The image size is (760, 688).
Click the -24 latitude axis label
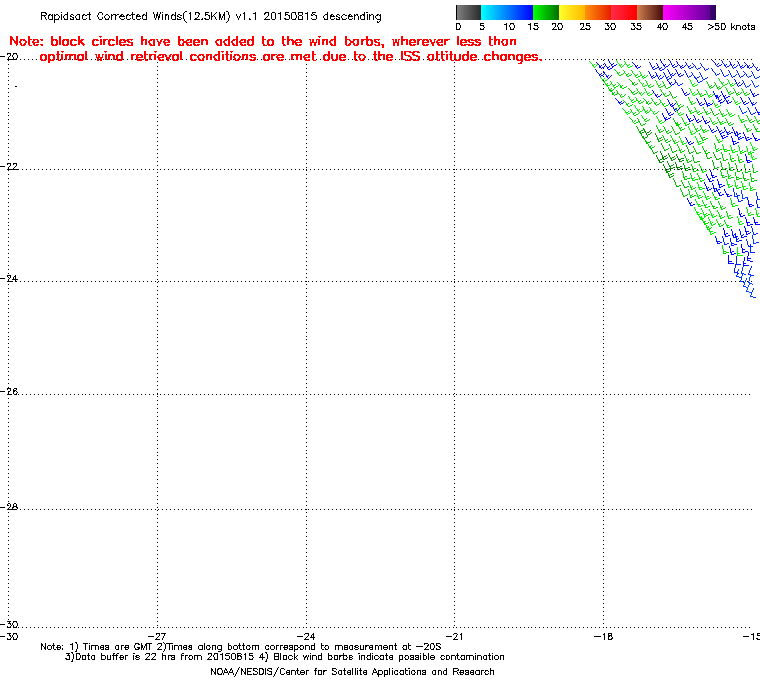tap(9, 279)
